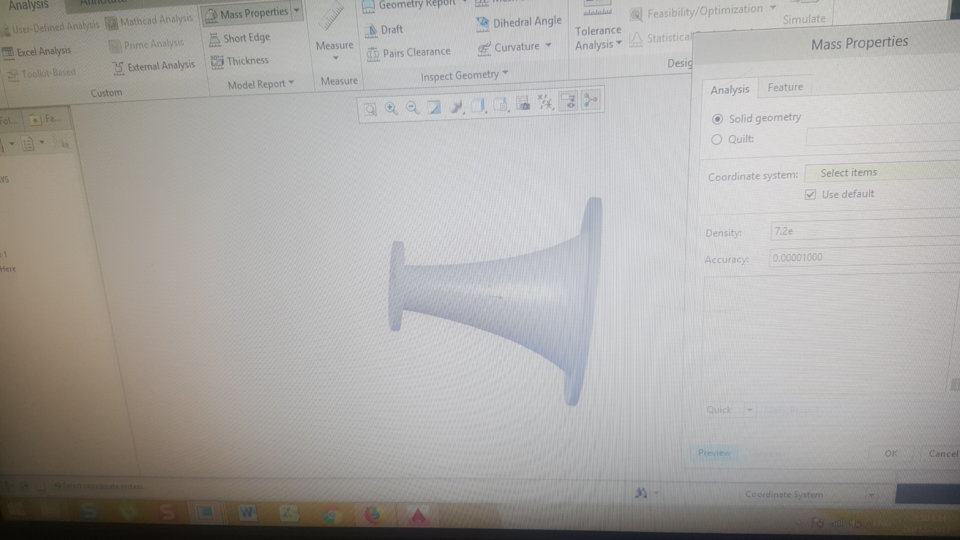
Task: Open the Pairs Clearance tool
Action: click(x=408, y=53)
